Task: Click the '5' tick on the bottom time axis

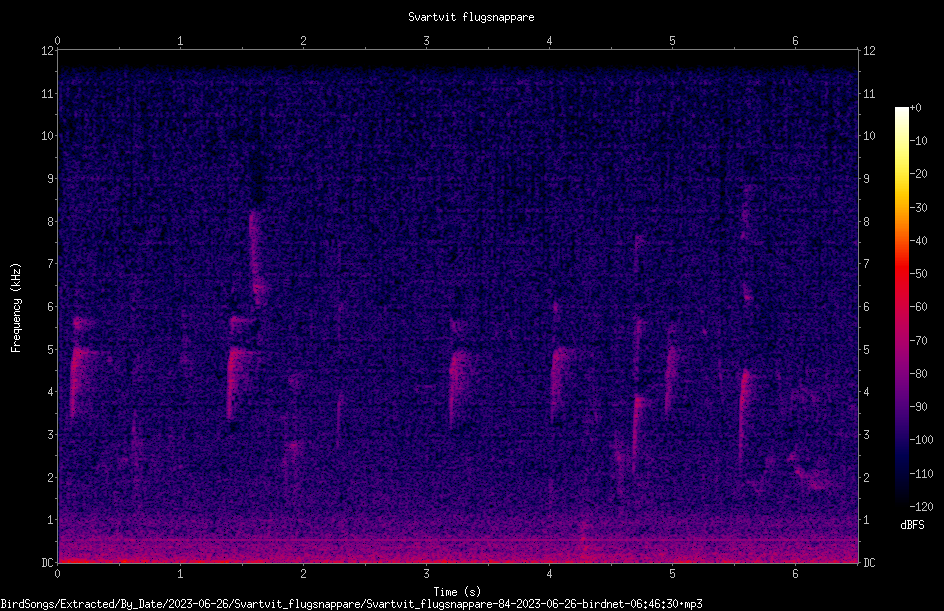Action: [672, 574]
